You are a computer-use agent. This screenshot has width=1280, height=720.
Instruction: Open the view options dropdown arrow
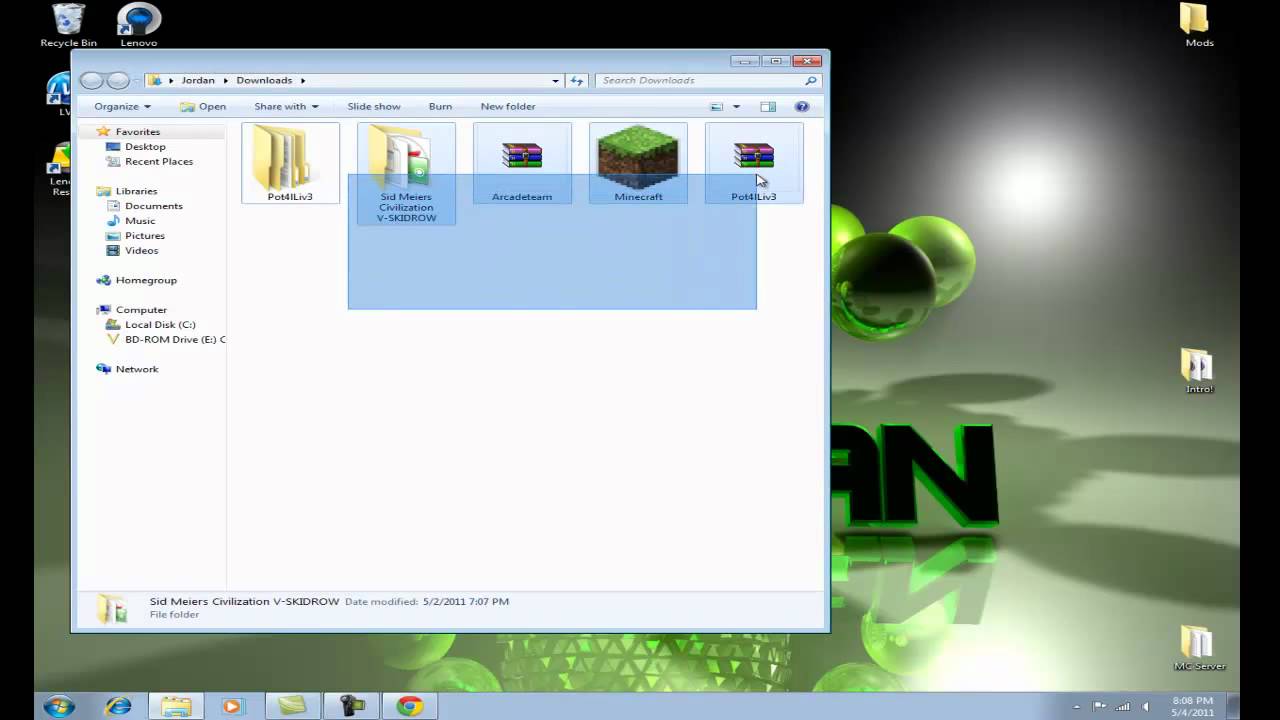736,106
